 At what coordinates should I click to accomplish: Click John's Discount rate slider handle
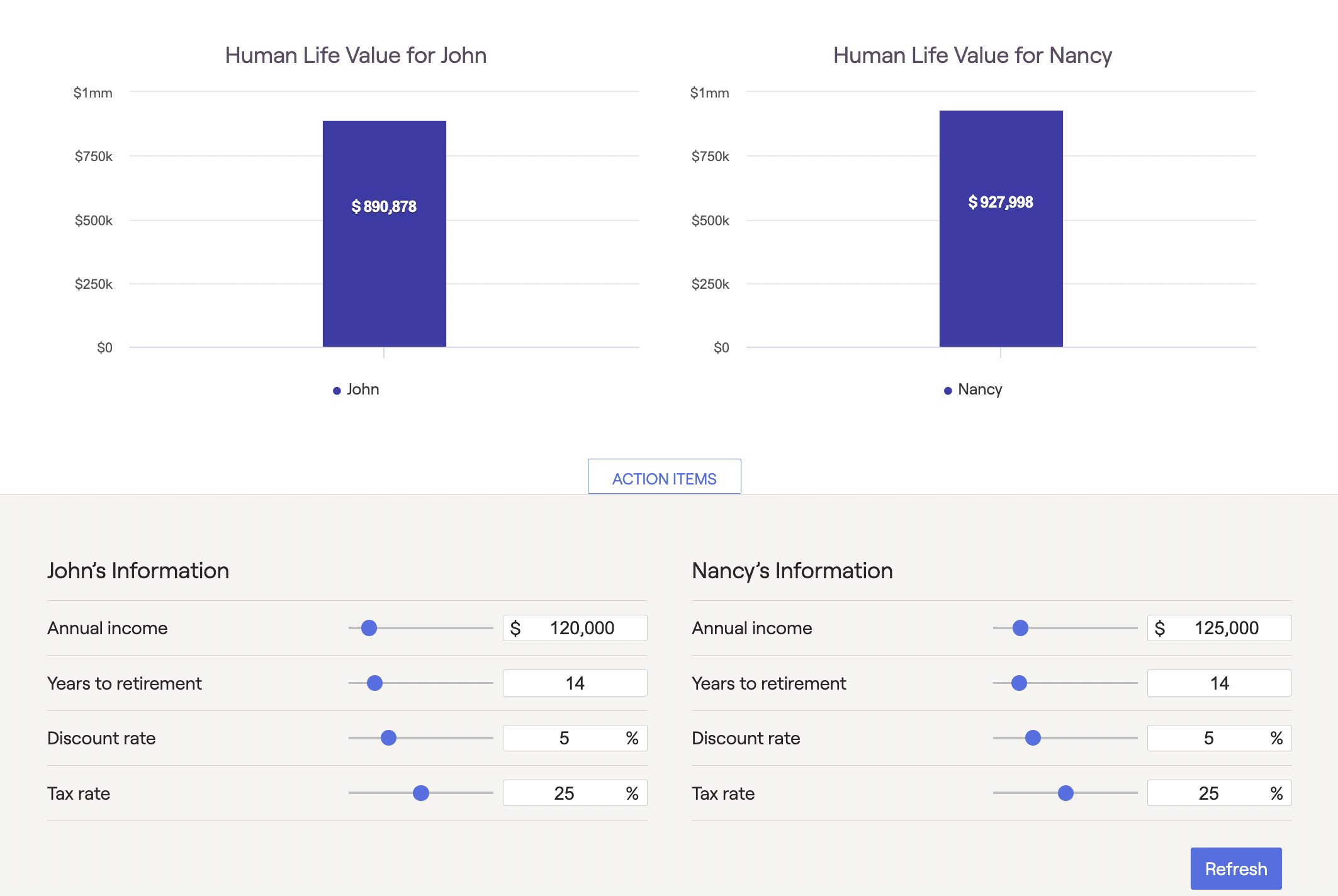point(389,738)
